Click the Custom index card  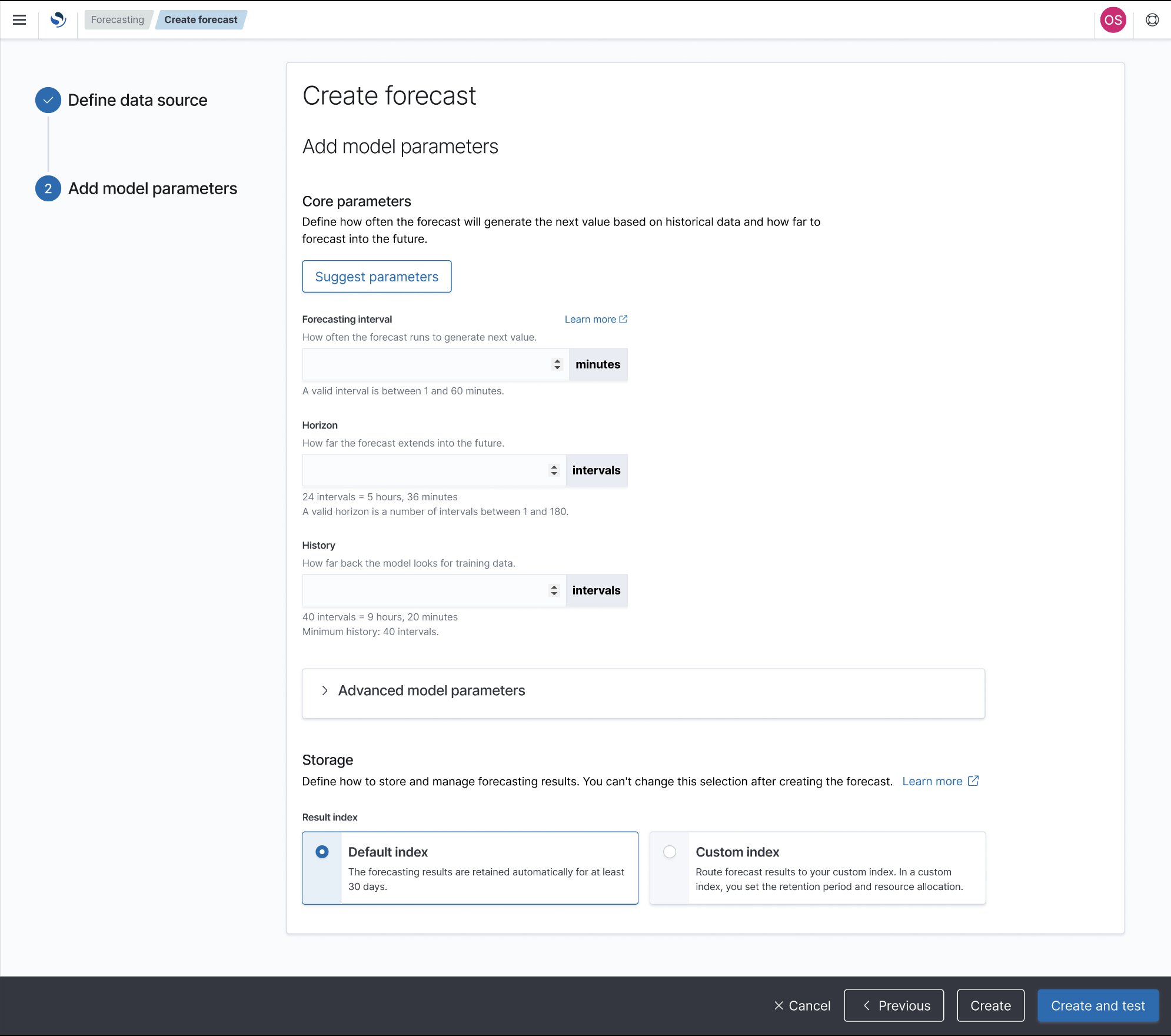coord(829,868)
